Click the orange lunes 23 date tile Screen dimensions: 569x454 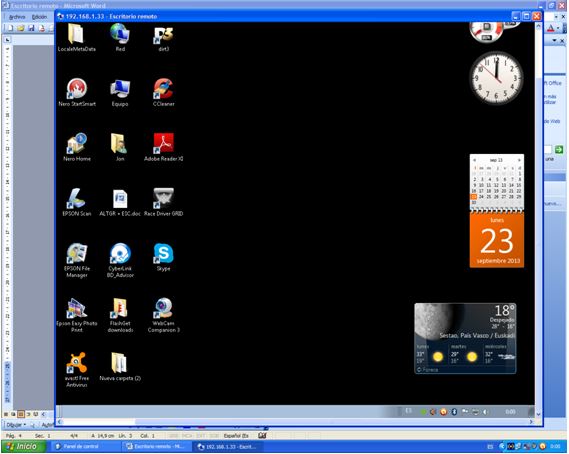click(x=497, y=240)
